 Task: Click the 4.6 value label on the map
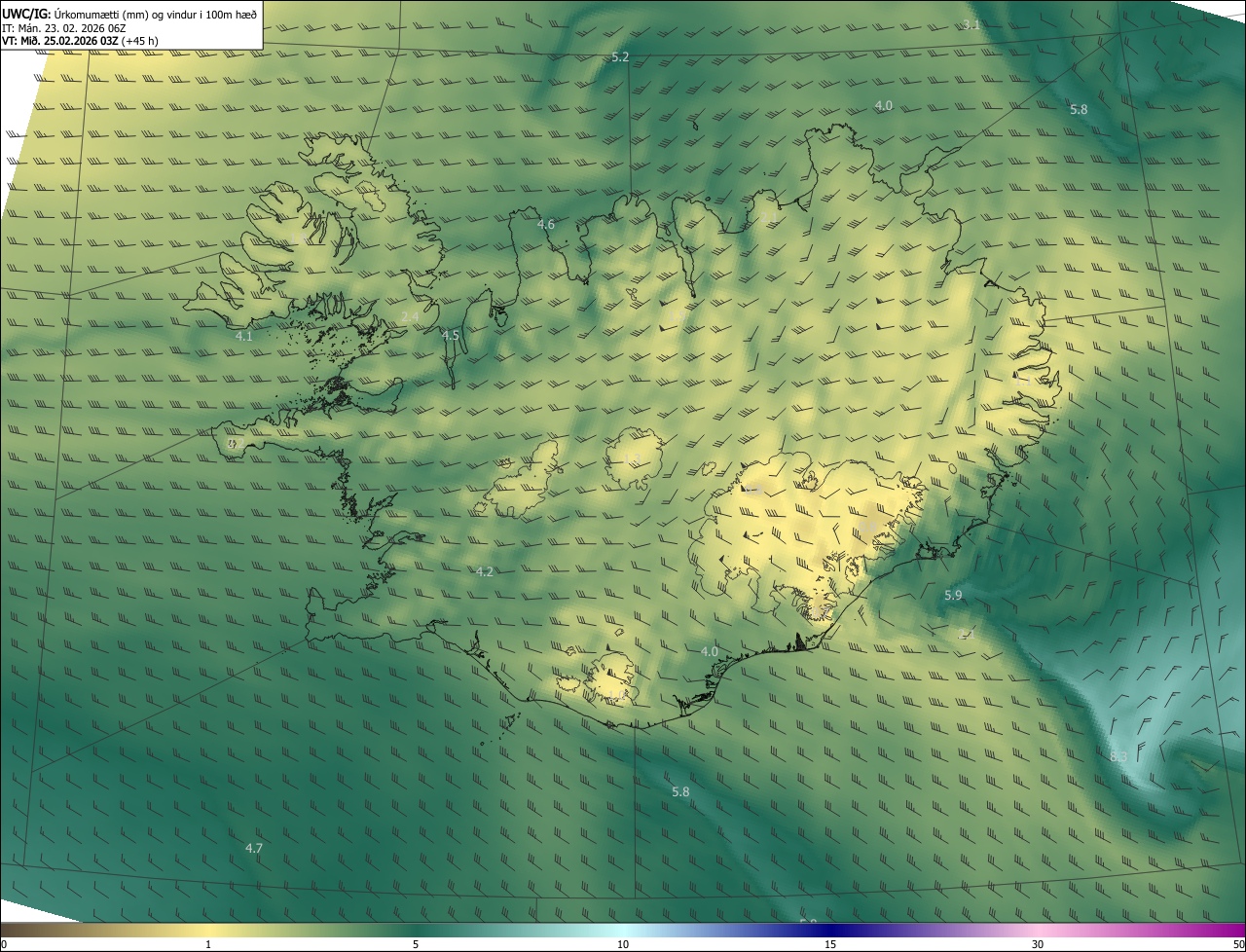(546, 225)
